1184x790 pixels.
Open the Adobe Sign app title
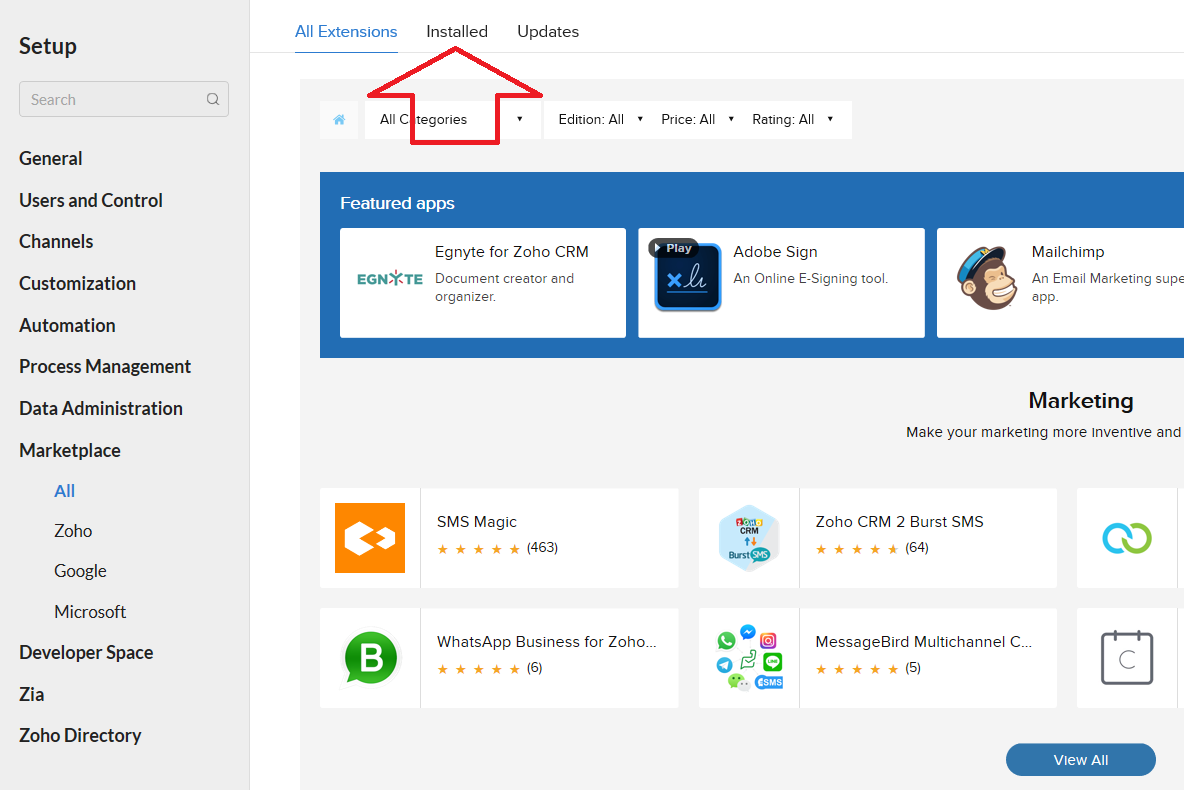775,252
